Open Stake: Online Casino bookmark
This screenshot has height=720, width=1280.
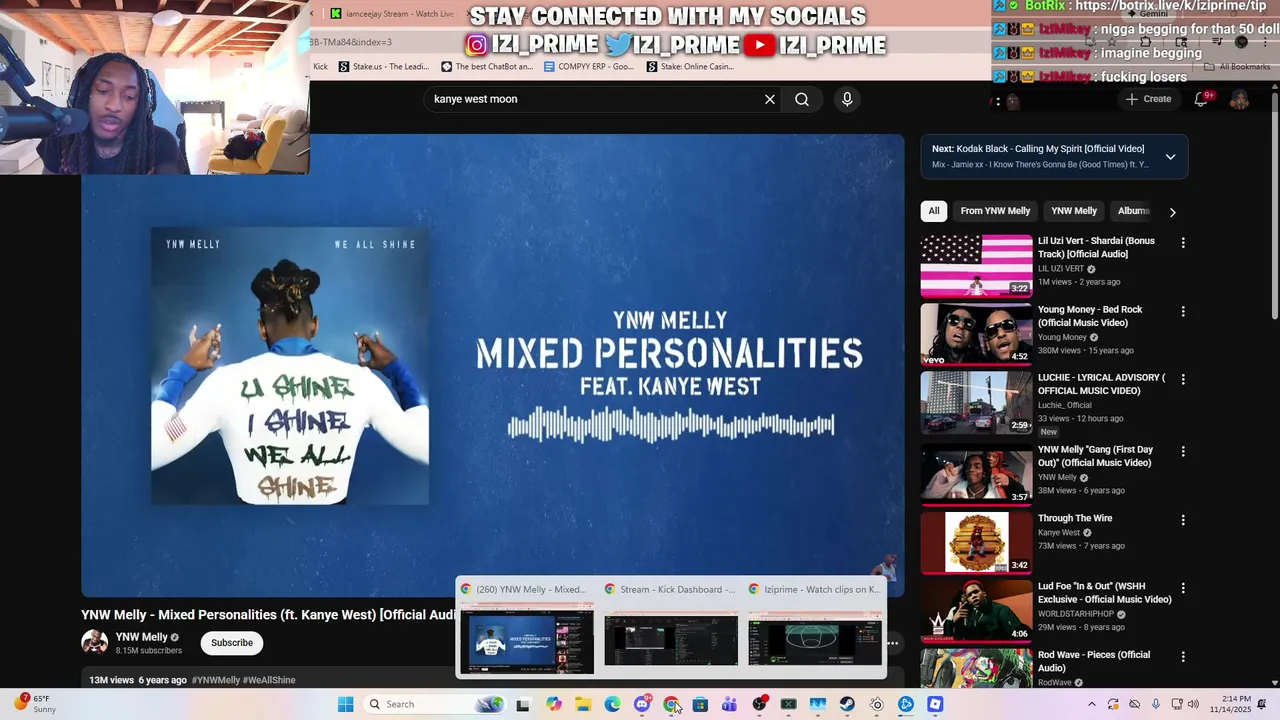[690, 67]
